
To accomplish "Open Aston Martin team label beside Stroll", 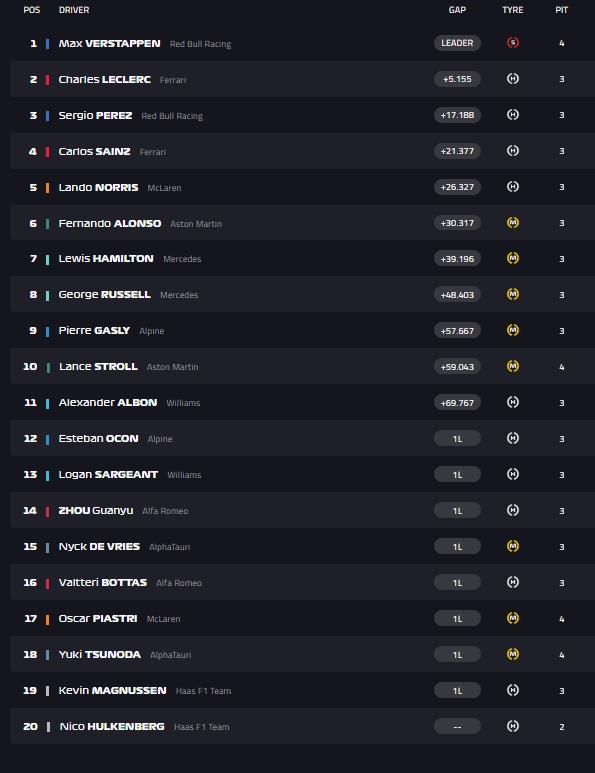I will tap(173, 367).
